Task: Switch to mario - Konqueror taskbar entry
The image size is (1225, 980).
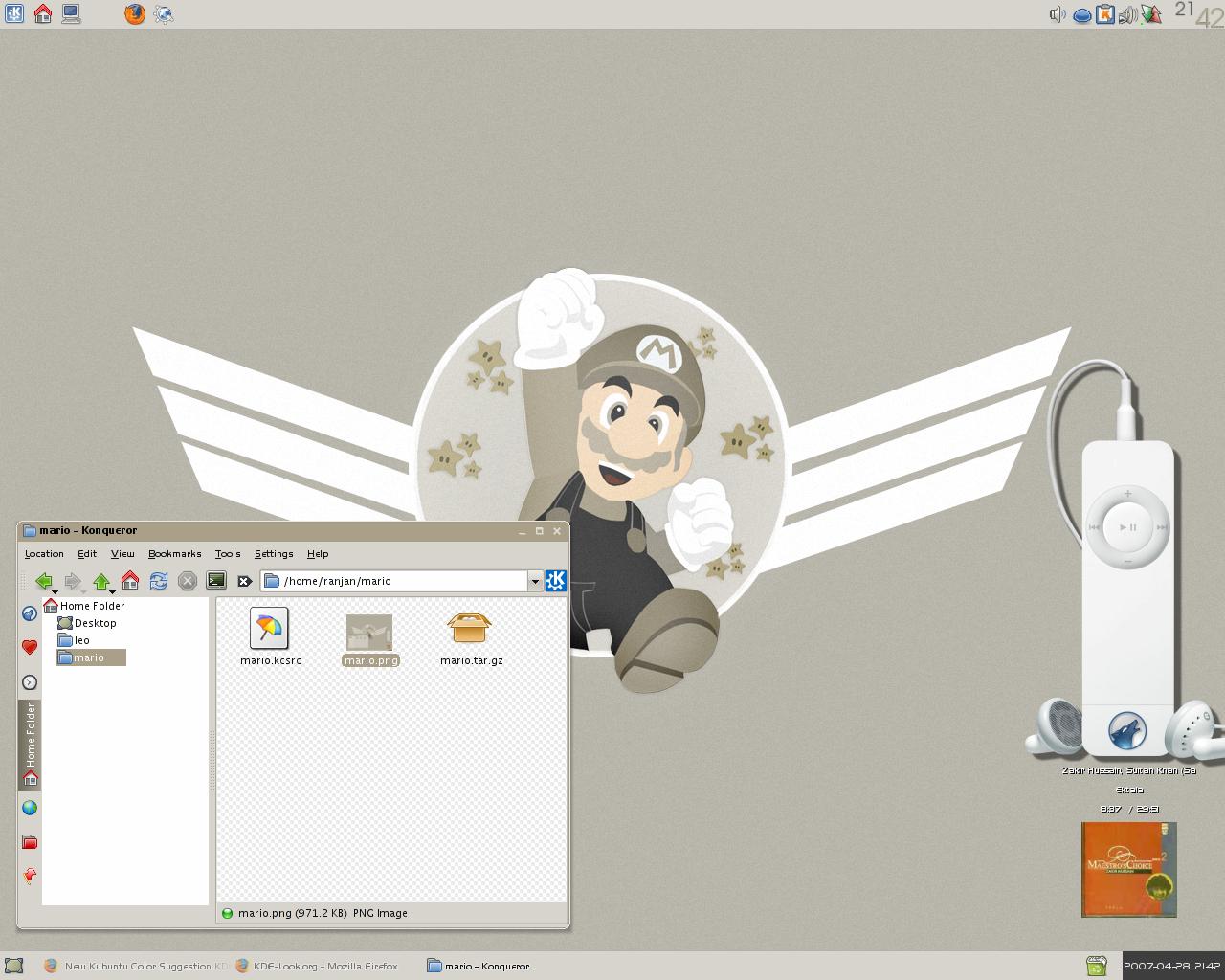Action: coord(479,966)
